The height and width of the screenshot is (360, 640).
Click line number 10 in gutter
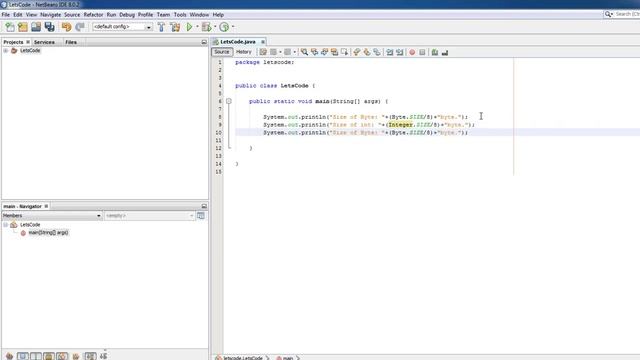[219, 133]
